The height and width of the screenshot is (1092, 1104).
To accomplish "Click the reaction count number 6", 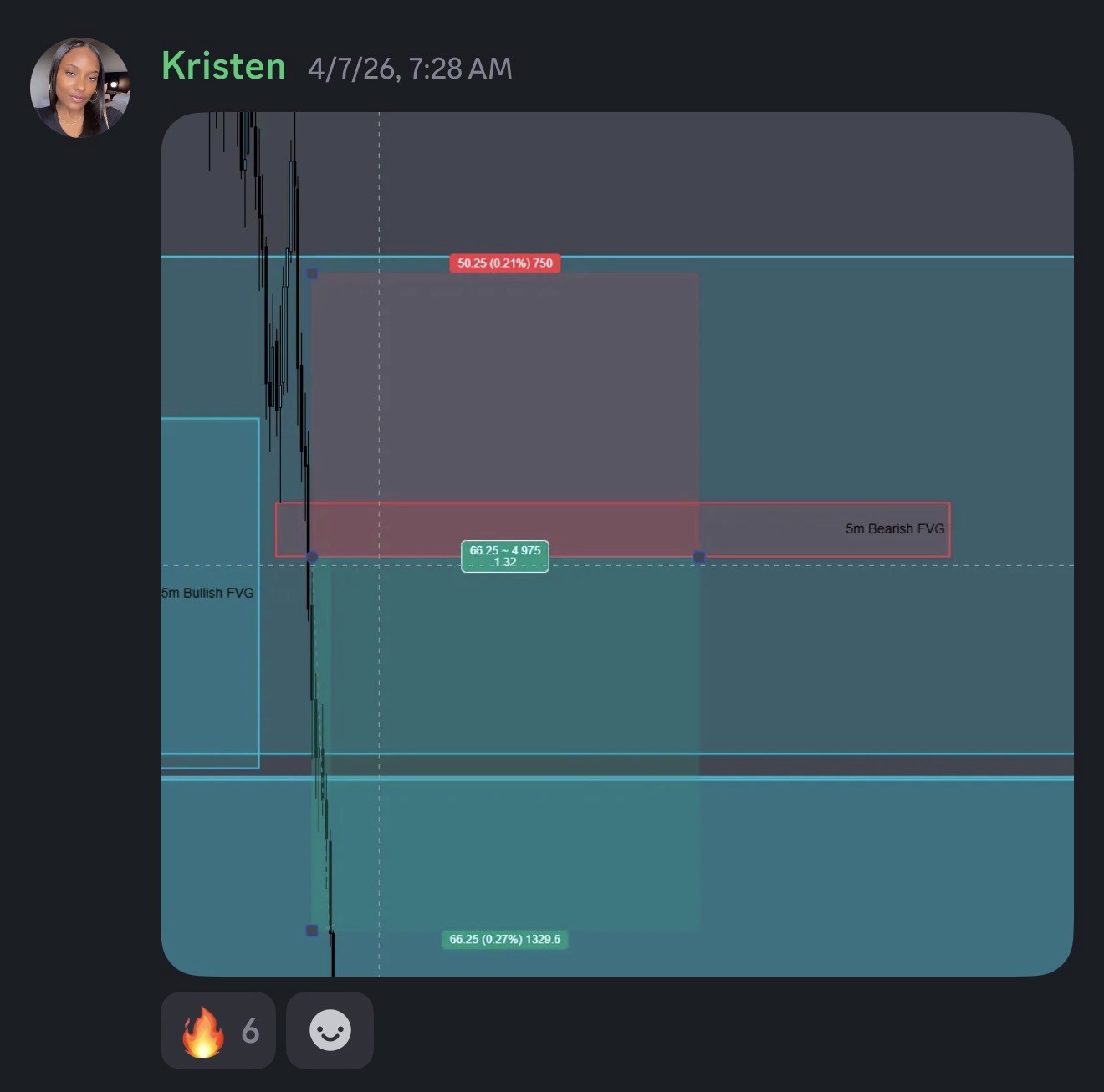I will [x=250, y=1031].
